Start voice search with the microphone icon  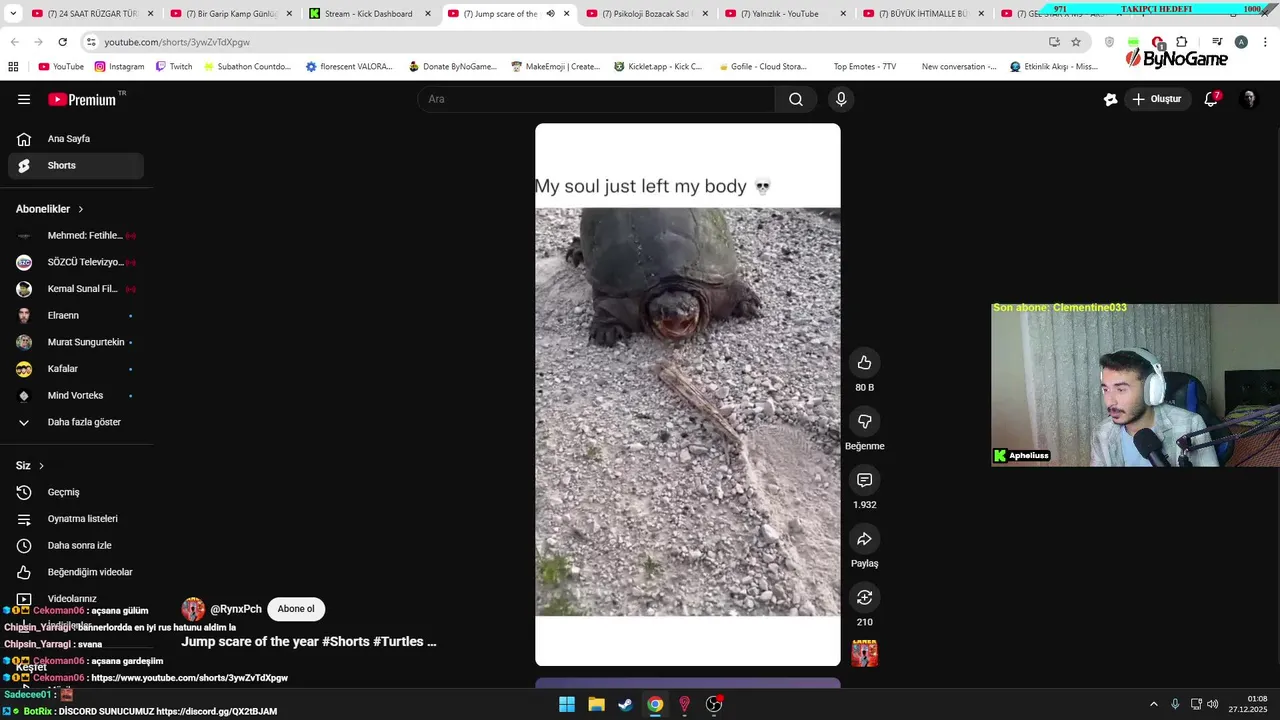[841, 99]
